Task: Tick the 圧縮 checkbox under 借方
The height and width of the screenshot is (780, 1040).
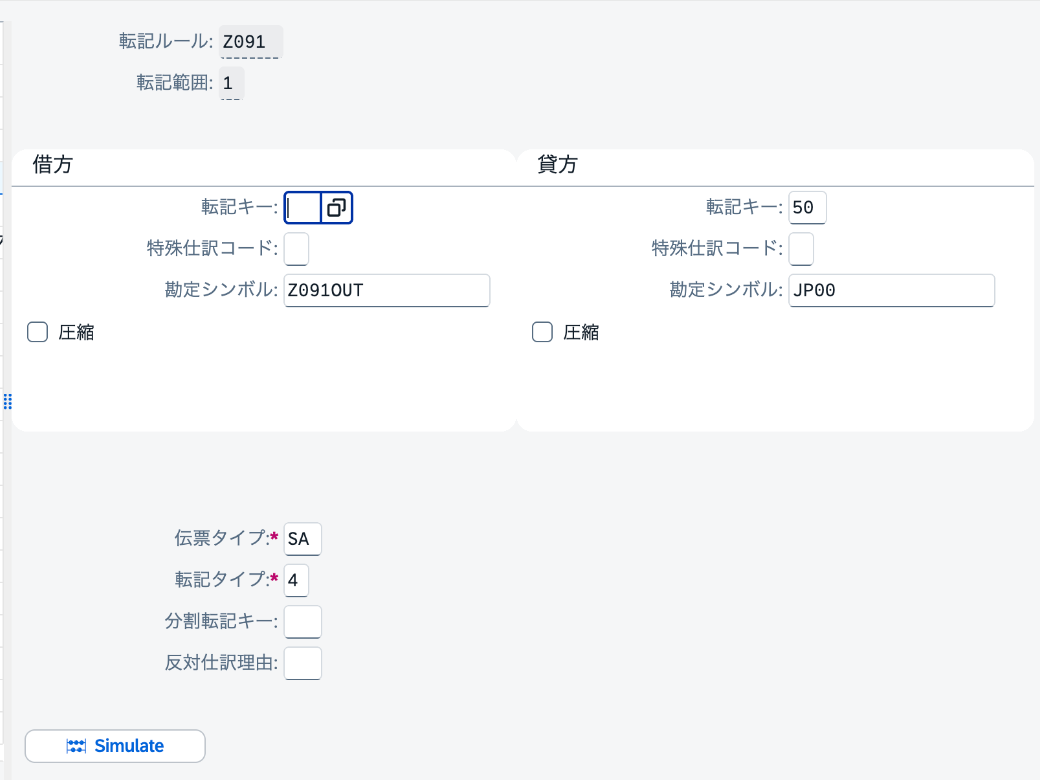Action: click(38, 332)
